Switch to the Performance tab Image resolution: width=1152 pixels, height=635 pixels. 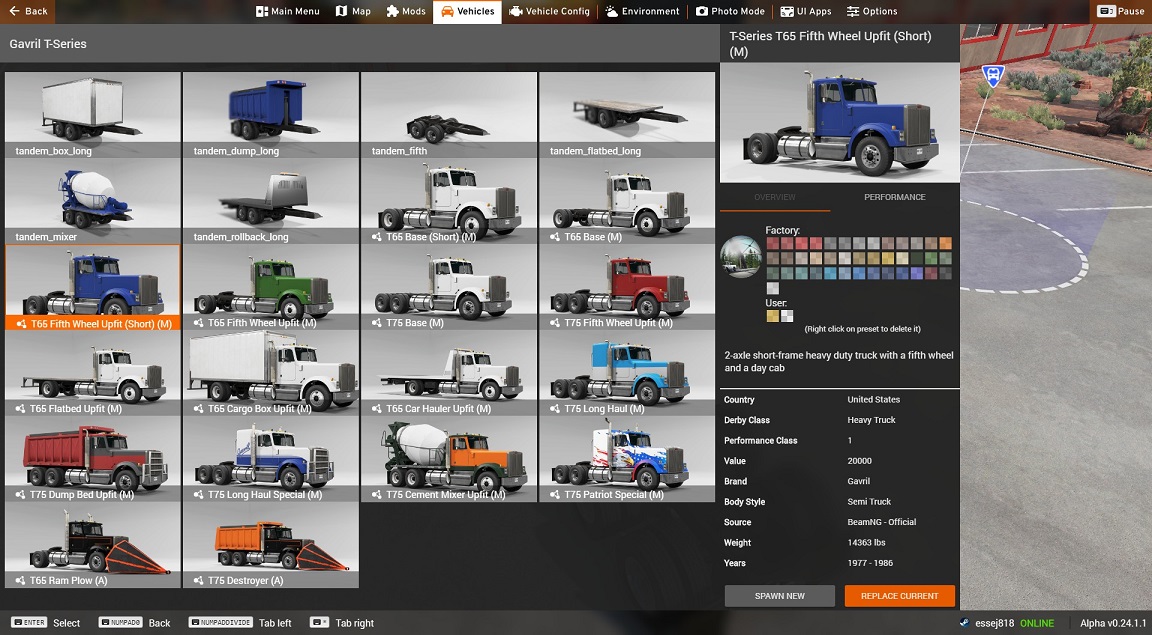coord(894,197)
